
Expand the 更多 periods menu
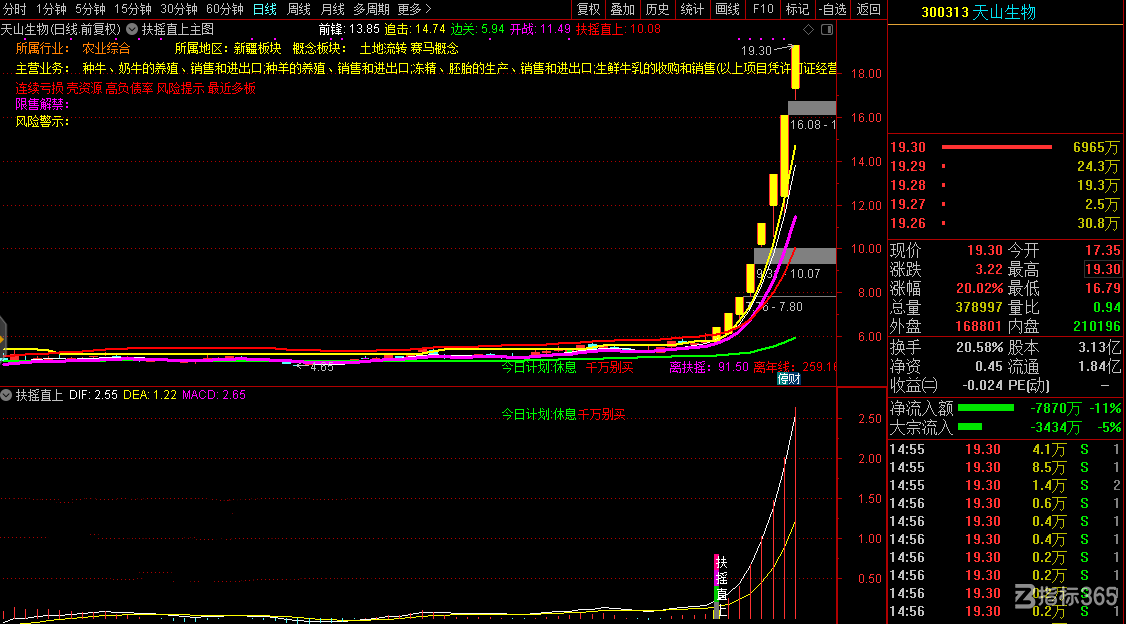[414, 9]
